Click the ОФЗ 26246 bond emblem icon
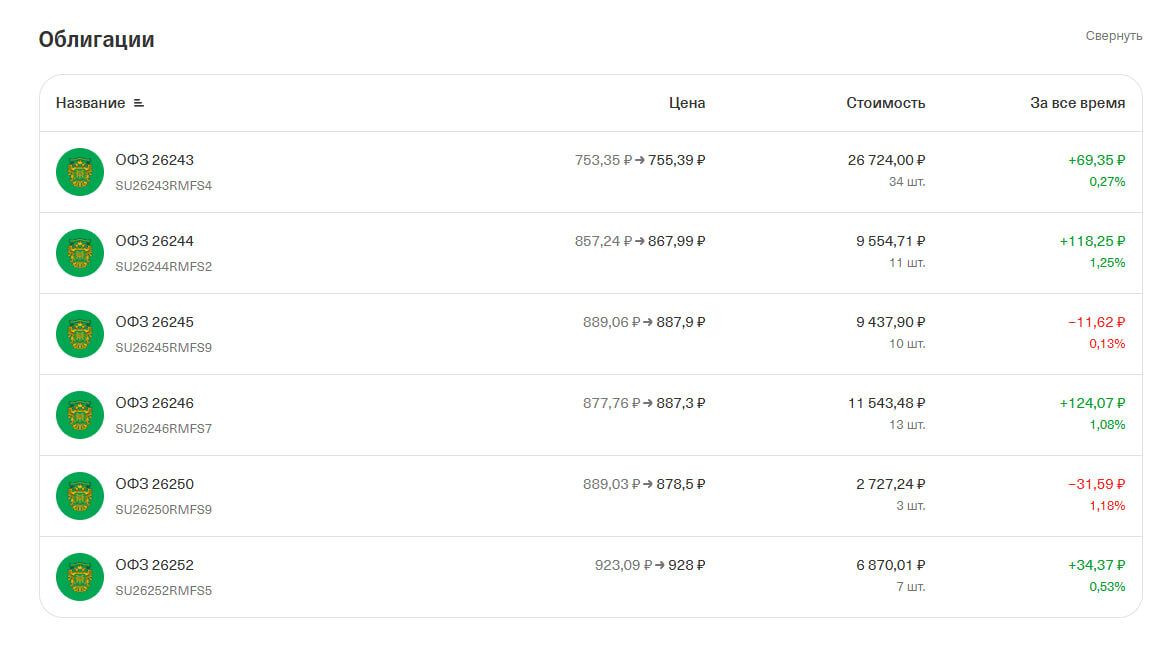The height and width of the screenshot is (645, 1173). click(80, 415)
